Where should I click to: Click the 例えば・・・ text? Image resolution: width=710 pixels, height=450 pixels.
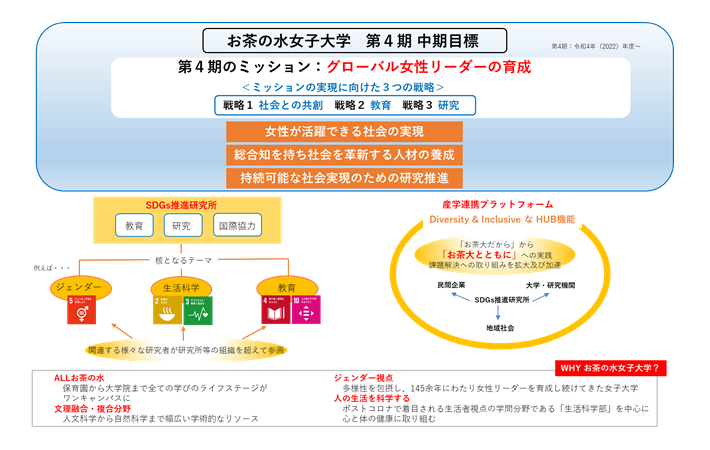click(x=52, y=268)
